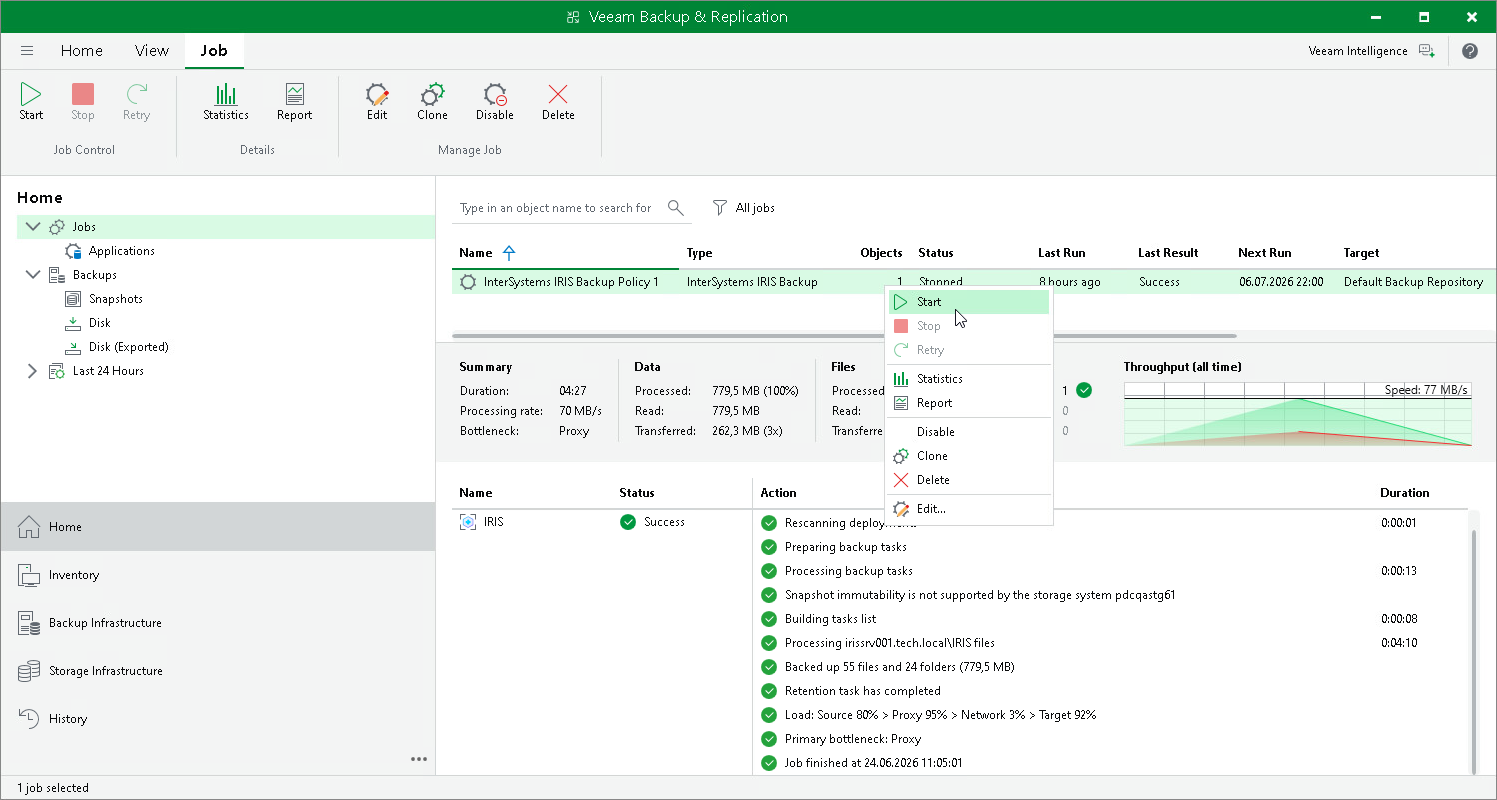Open Storage Infrastructure view
The image size is (1497, 800).
tap(218, 671)
